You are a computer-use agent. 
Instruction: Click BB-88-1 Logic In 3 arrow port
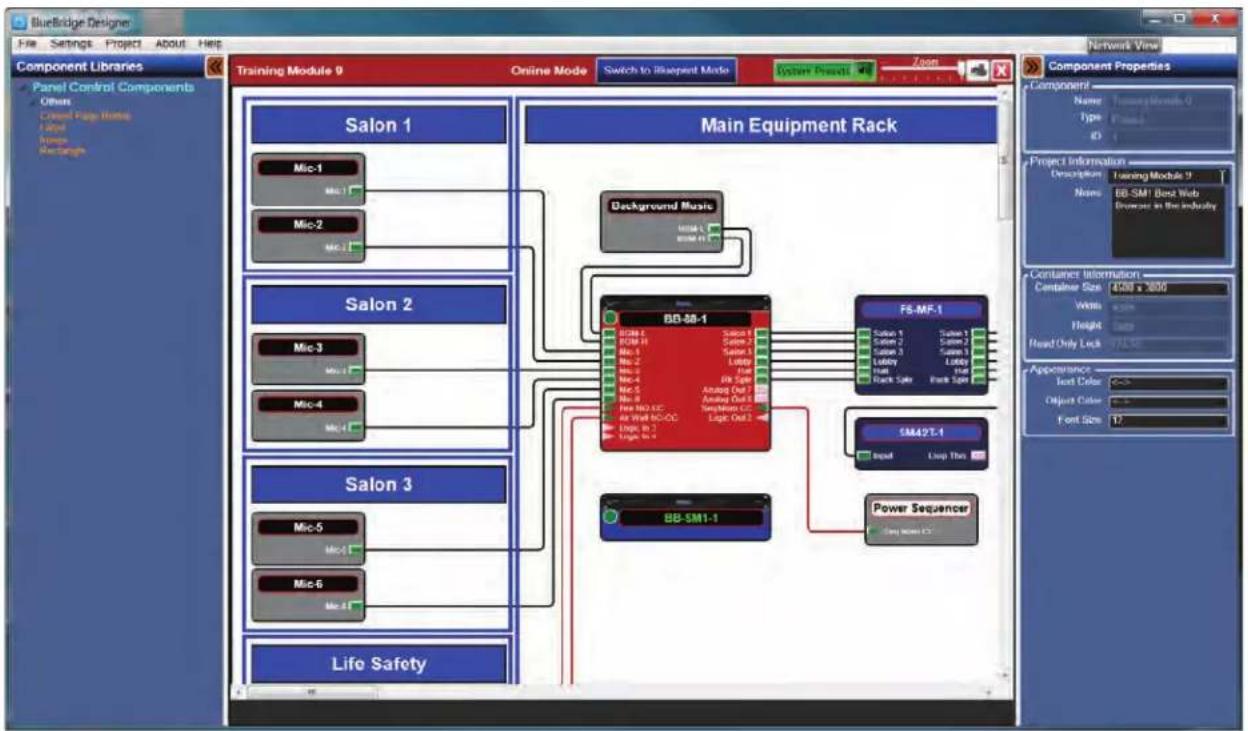(x=609, y=427)
